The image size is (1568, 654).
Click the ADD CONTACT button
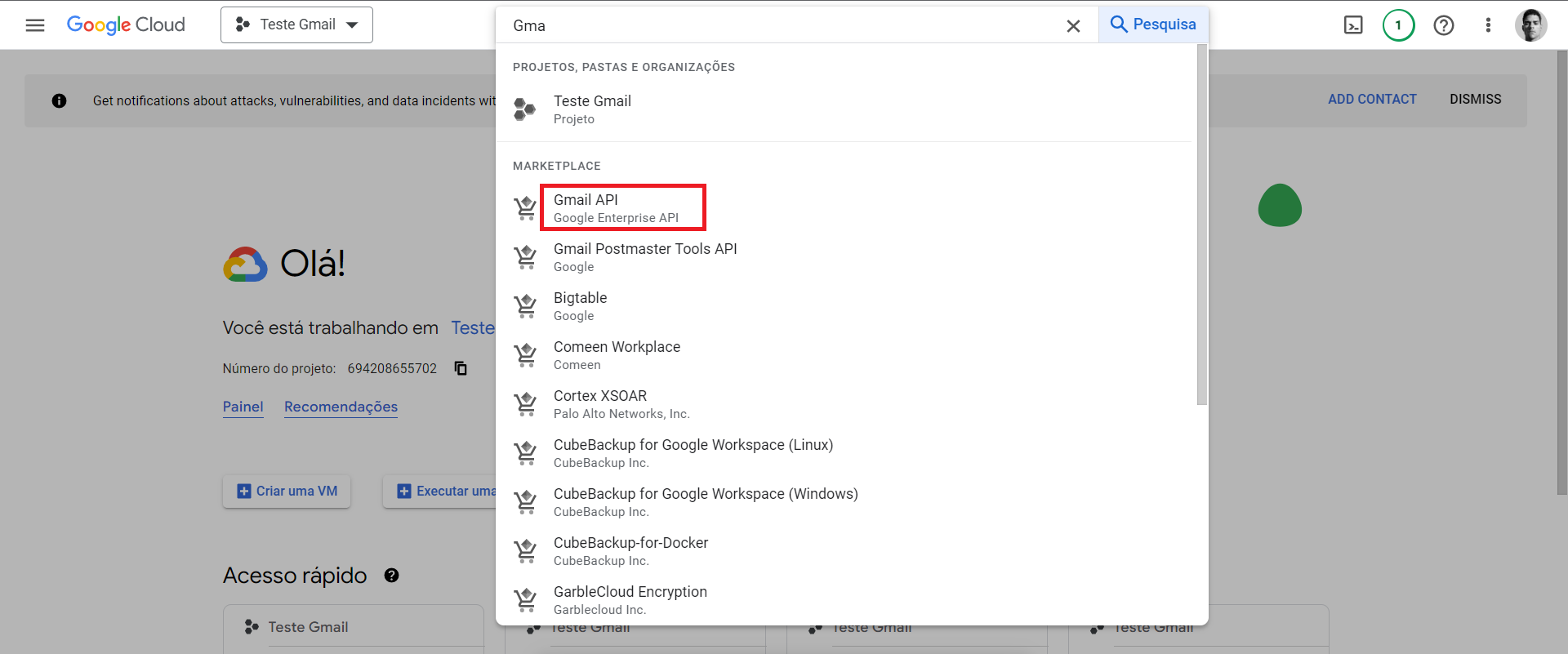pyautogui.click(x=1372, y=100)
